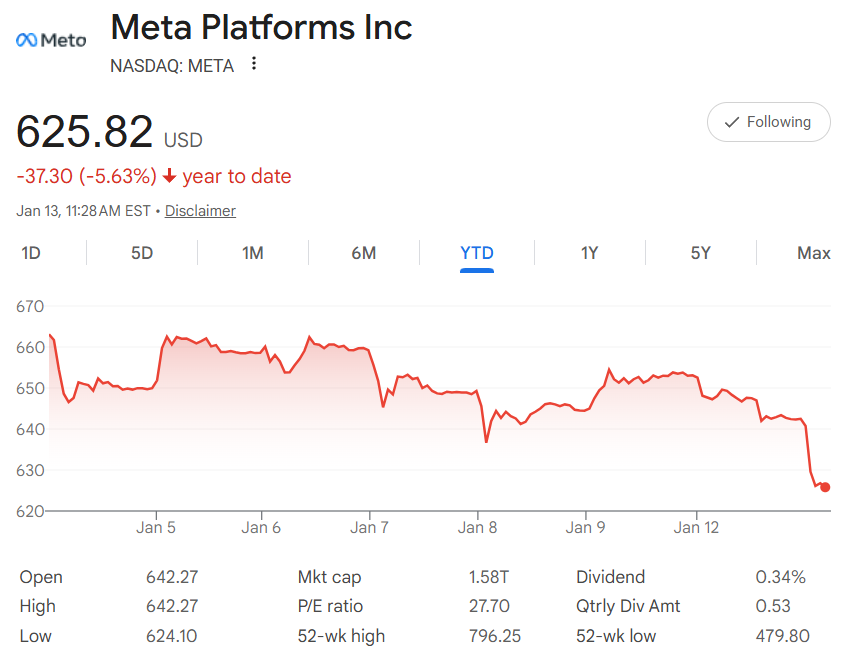Switch to the 1D chart range
Screen dimensions: 842x666
click(31, 253)
